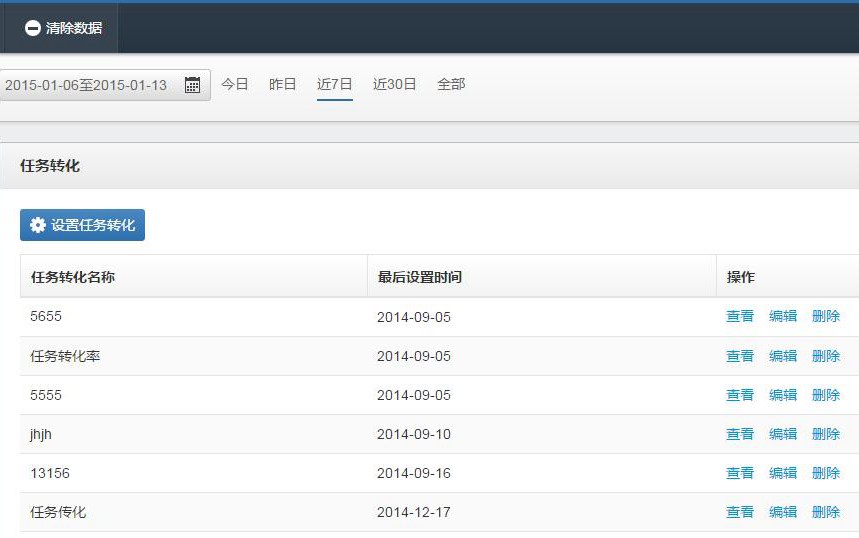Click 查看 for the 5555 row
This screenshot has height=538, width=859.
pyautogui.click(x=740, y=395)
